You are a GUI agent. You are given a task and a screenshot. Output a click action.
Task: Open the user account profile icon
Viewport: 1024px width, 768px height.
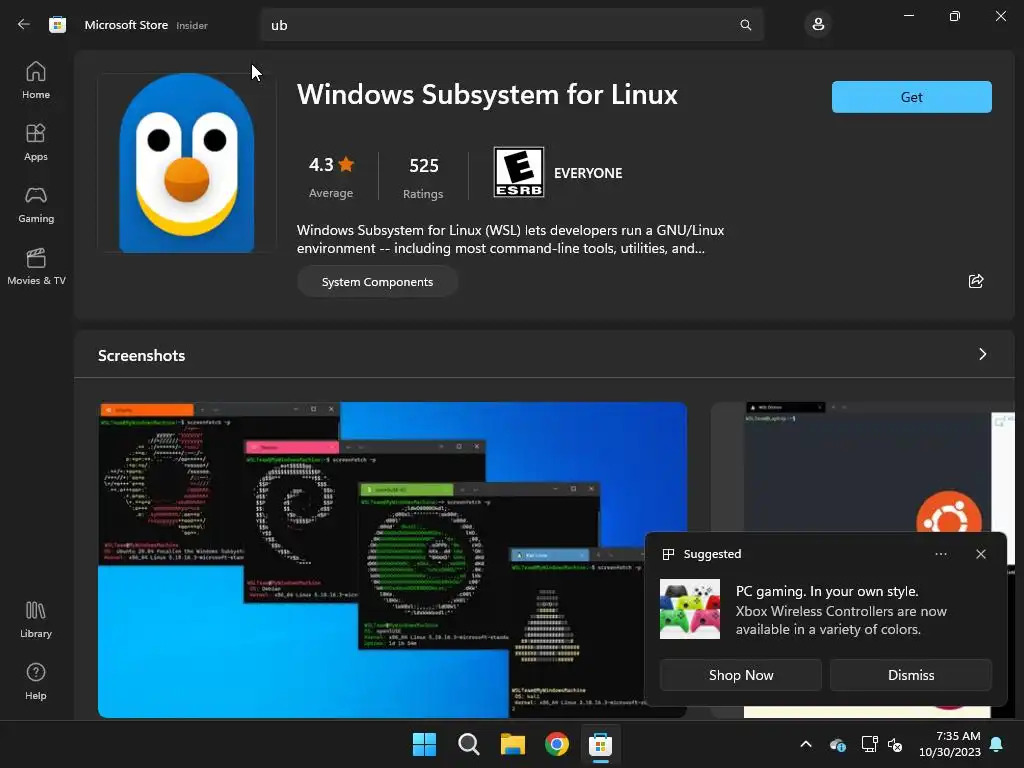click(818, 25)
